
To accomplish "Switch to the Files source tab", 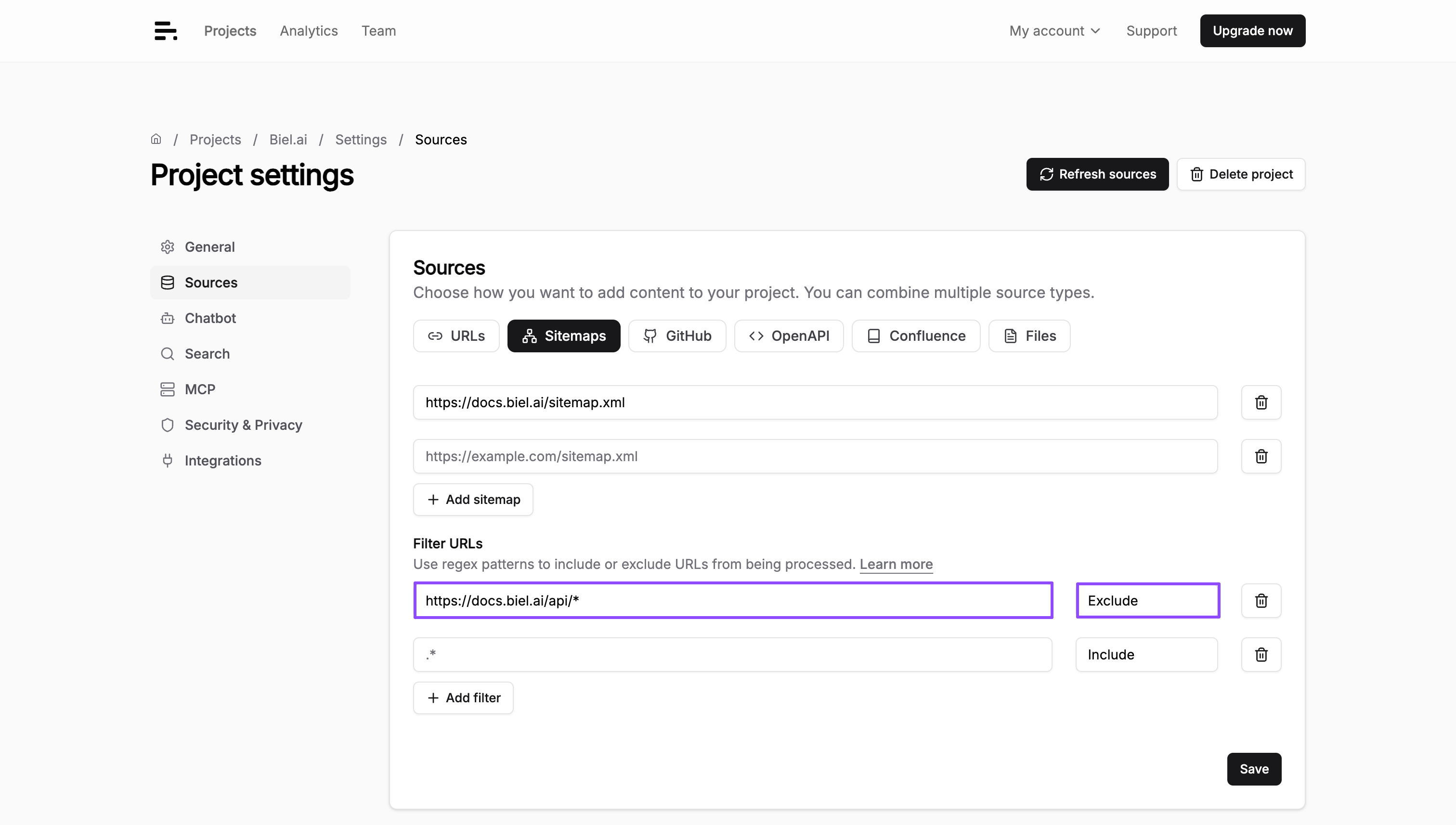I will point(1029,336).
